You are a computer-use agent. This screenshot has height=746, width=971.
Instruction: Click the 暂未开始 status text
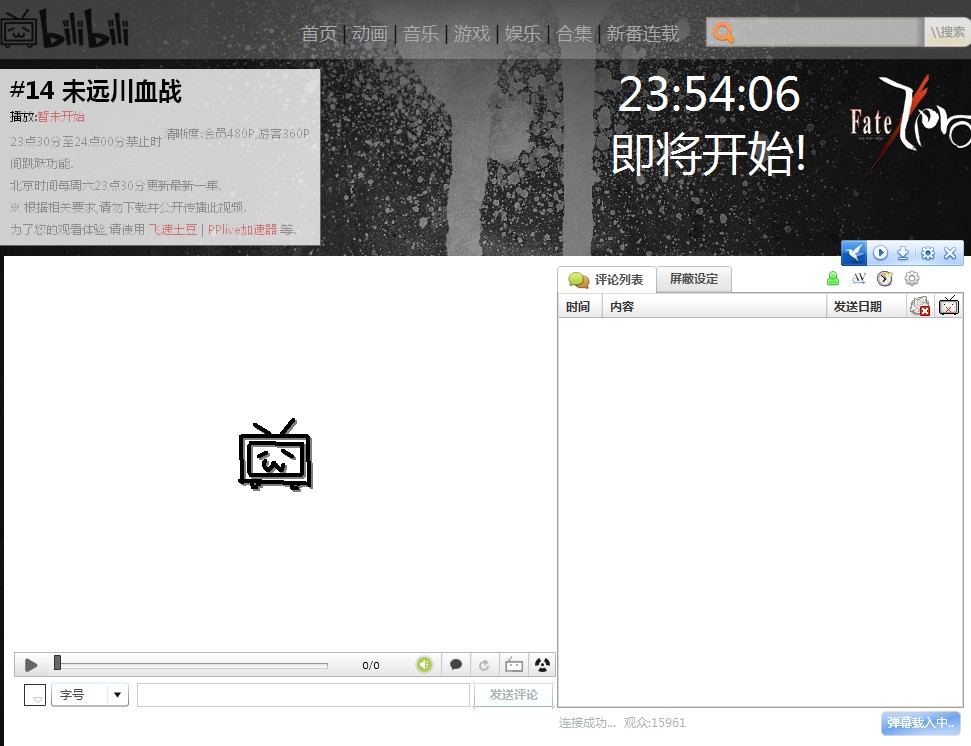[x=61, y=116]
